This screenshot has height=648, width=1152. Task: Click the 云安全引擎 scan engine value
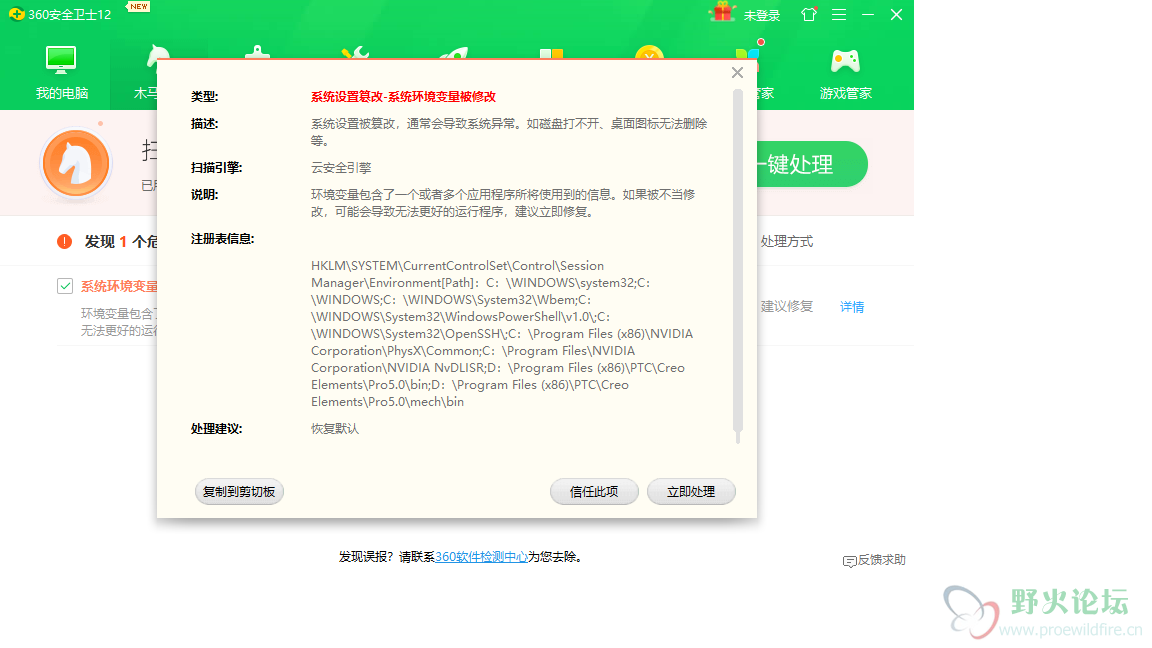[x=341, y=168]
